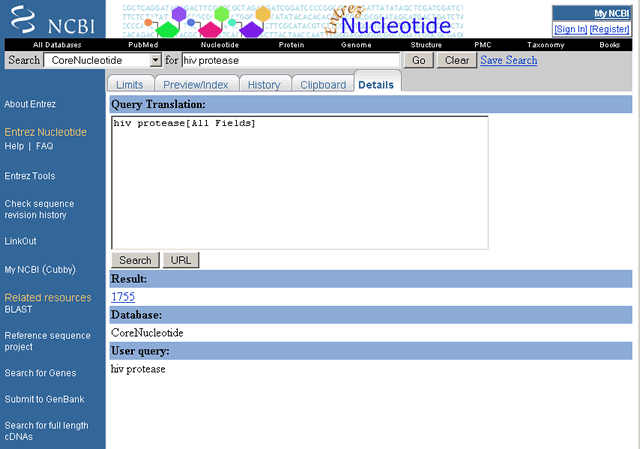Viewport: 640px width, 449px height.
Task: Open Taxonomy in top menu
Action: pos(546,45)
